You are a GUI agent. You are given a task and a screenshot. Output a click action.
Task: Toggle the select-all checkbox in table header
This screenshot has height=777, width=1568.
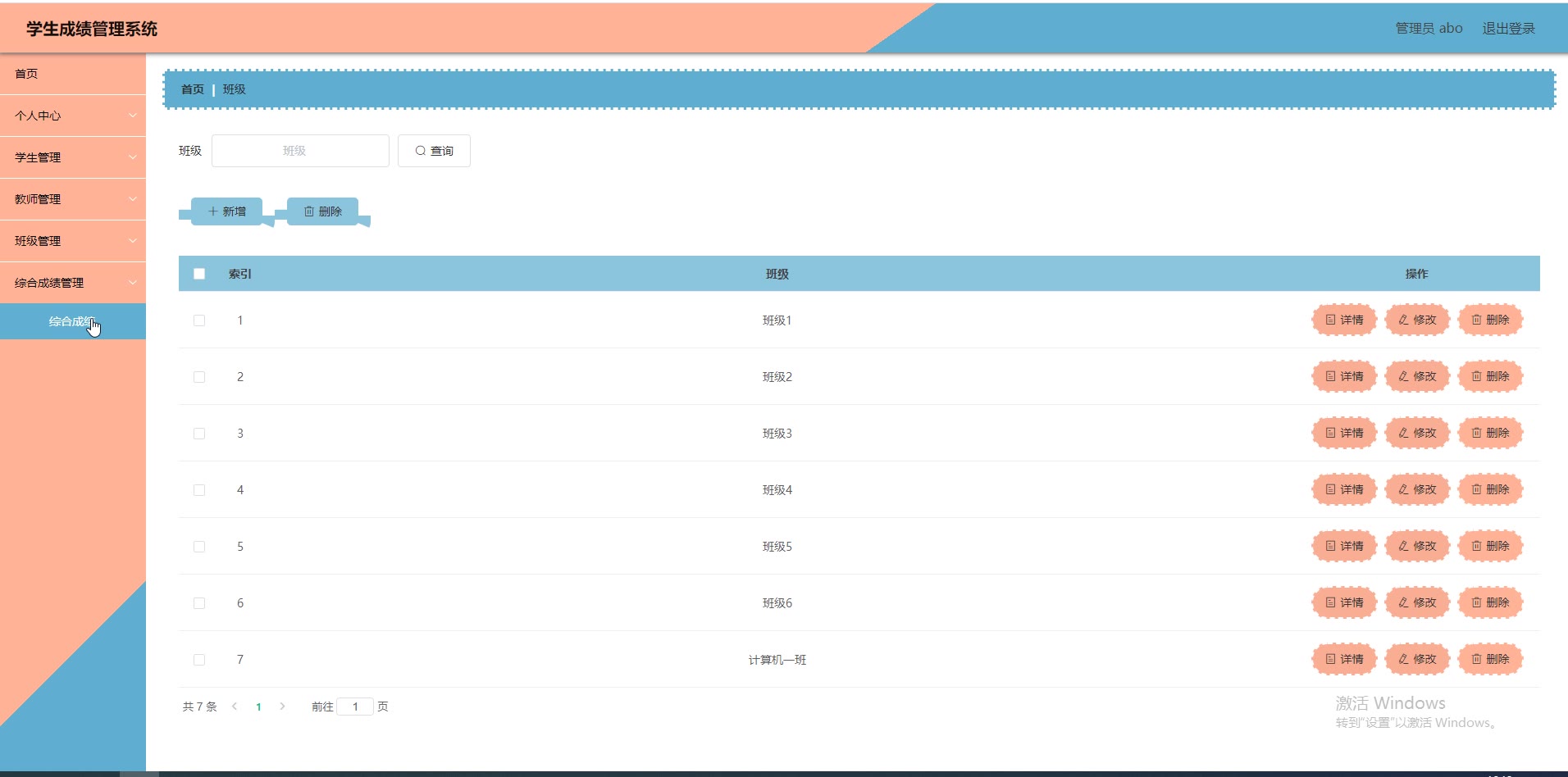click(x=199, y=274)
